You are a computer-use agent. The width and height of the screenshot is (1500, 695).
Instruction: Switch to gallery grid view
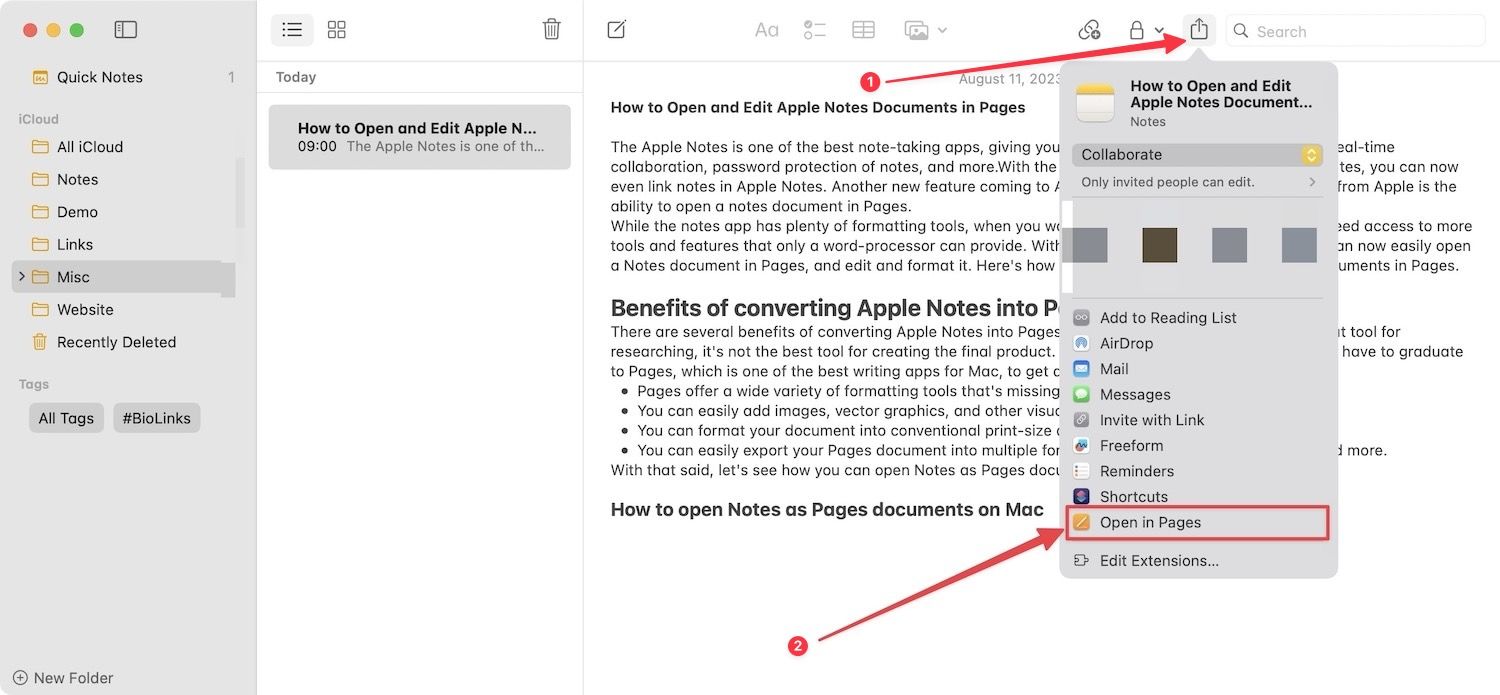pos(337,30)
